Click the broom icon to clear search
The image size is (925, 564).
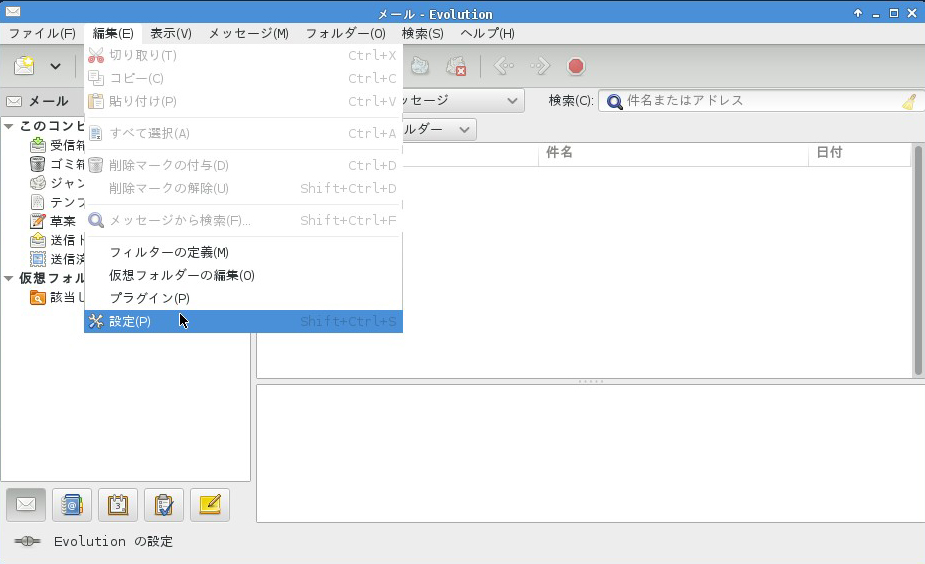tap(908, 101)
